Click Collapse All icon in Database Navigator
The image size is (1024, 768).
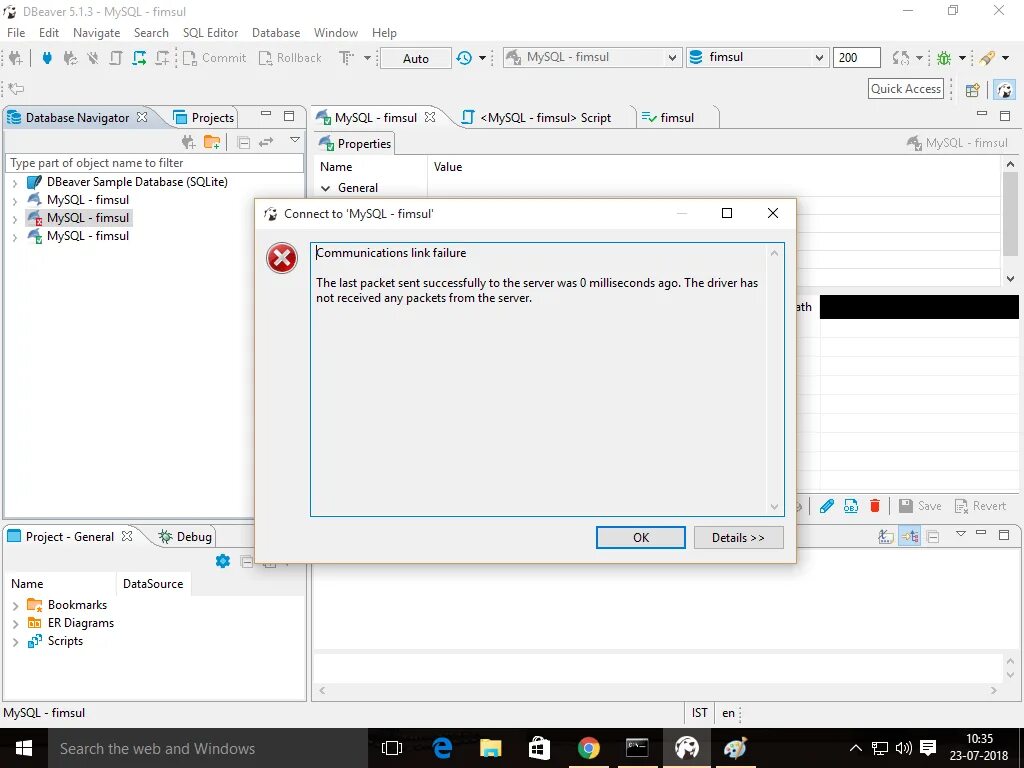244,142
